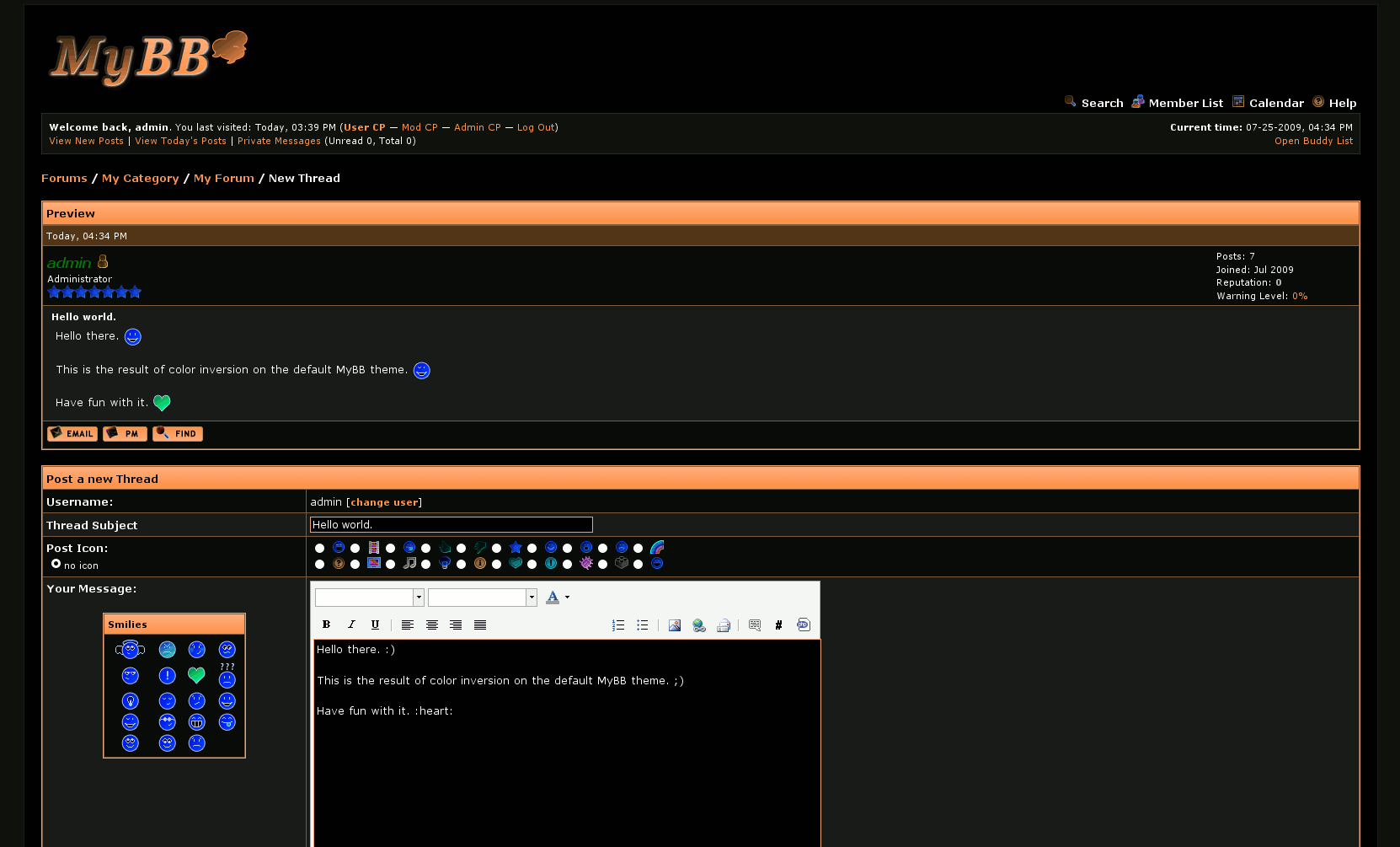Choose the radio button beside the rainbow icon

[x=639, y=549]
